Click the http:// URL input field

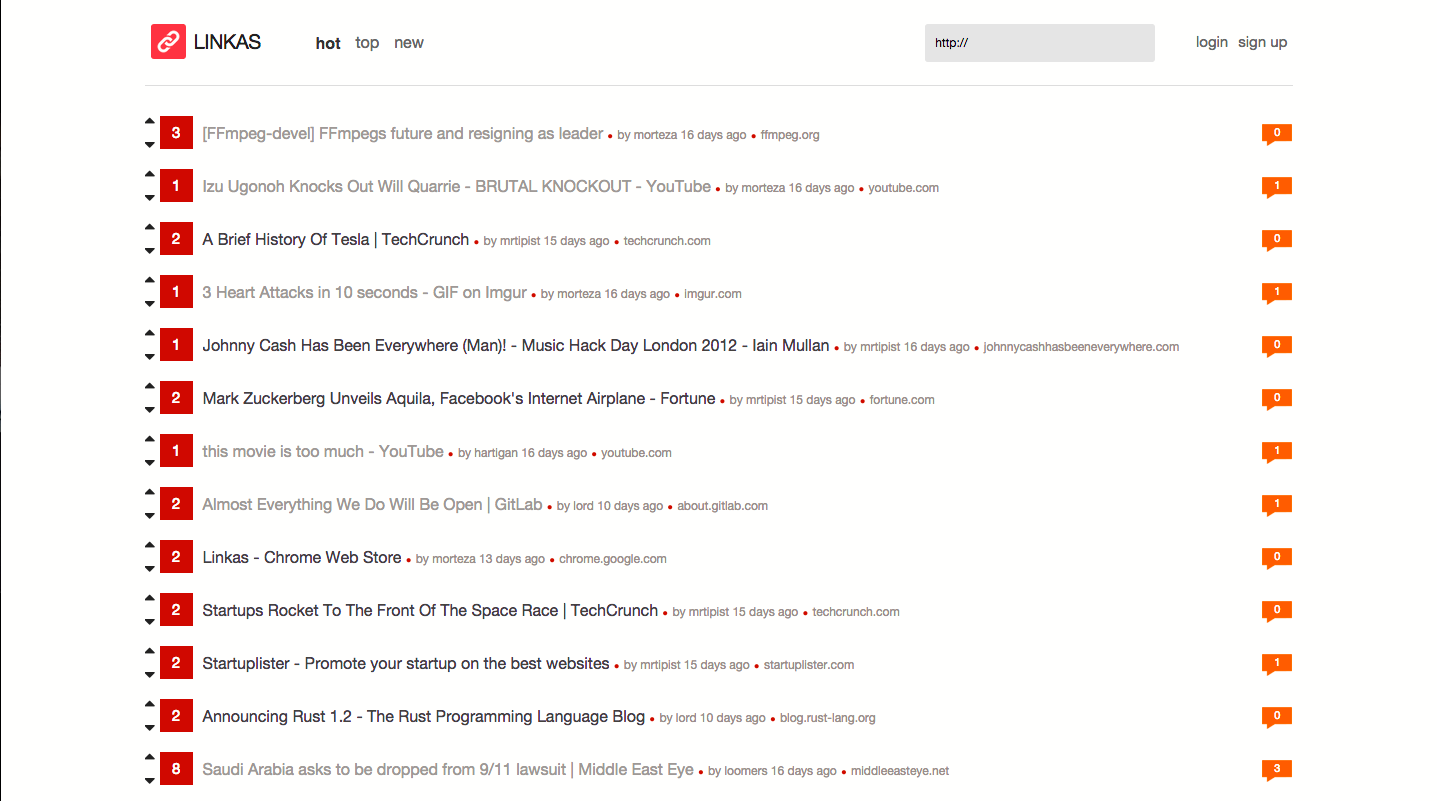coord(1040,43)
